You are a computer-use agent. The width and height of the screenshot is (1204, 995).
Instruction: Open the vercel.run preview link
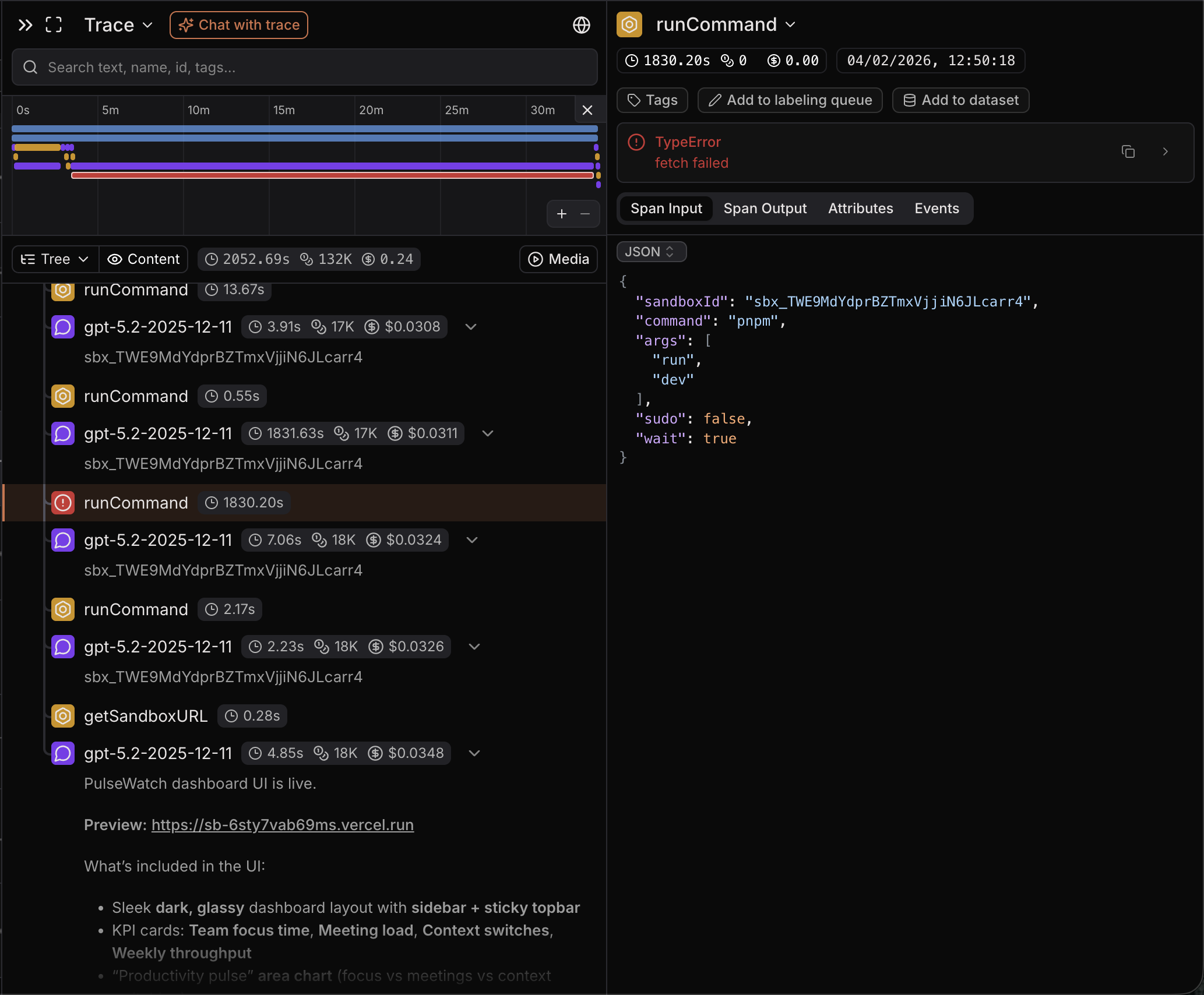pos(283,825)
